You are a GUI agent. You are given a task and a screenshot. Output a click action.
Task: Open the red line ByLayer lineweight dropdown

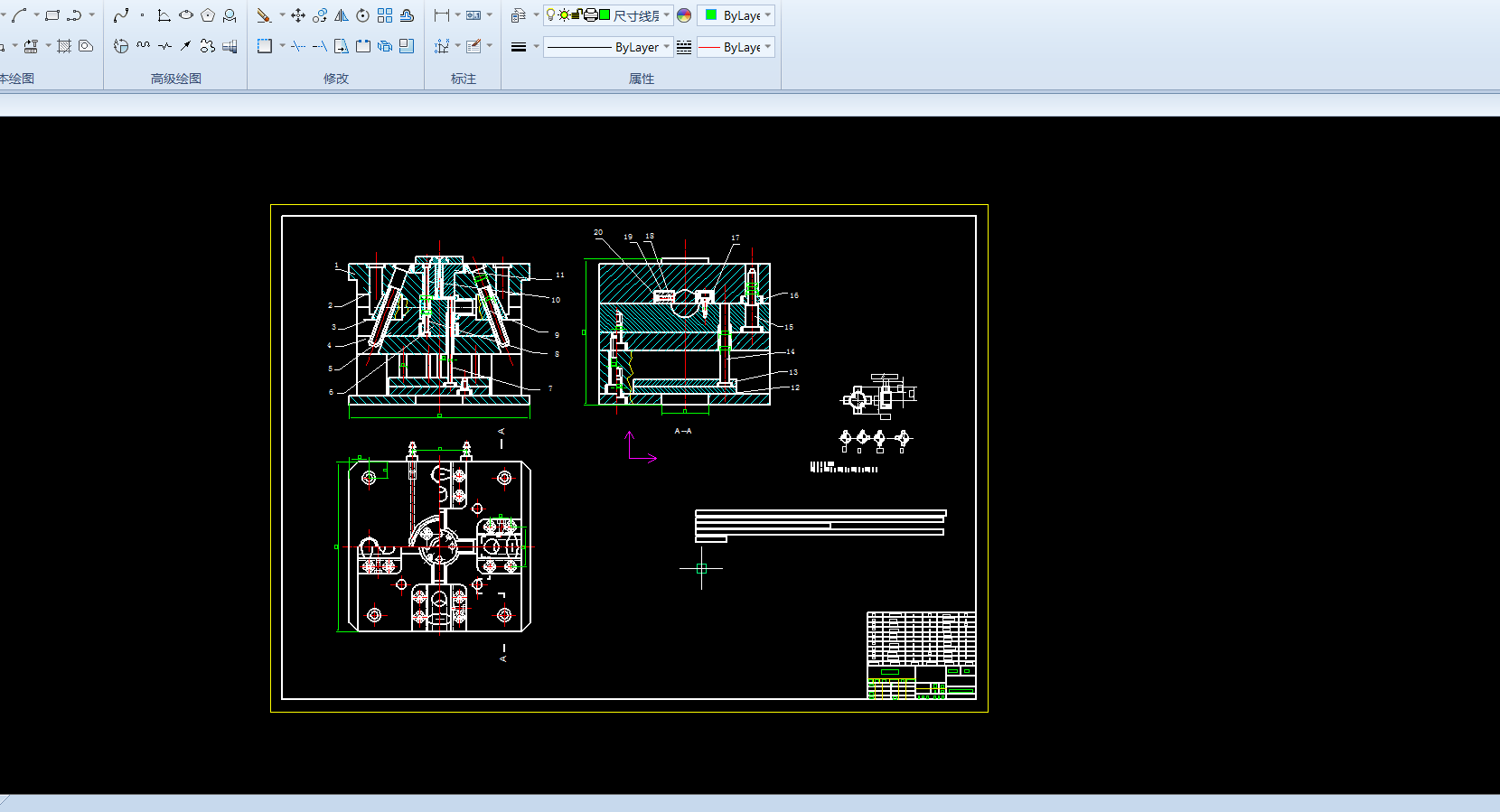pos(768,47)
